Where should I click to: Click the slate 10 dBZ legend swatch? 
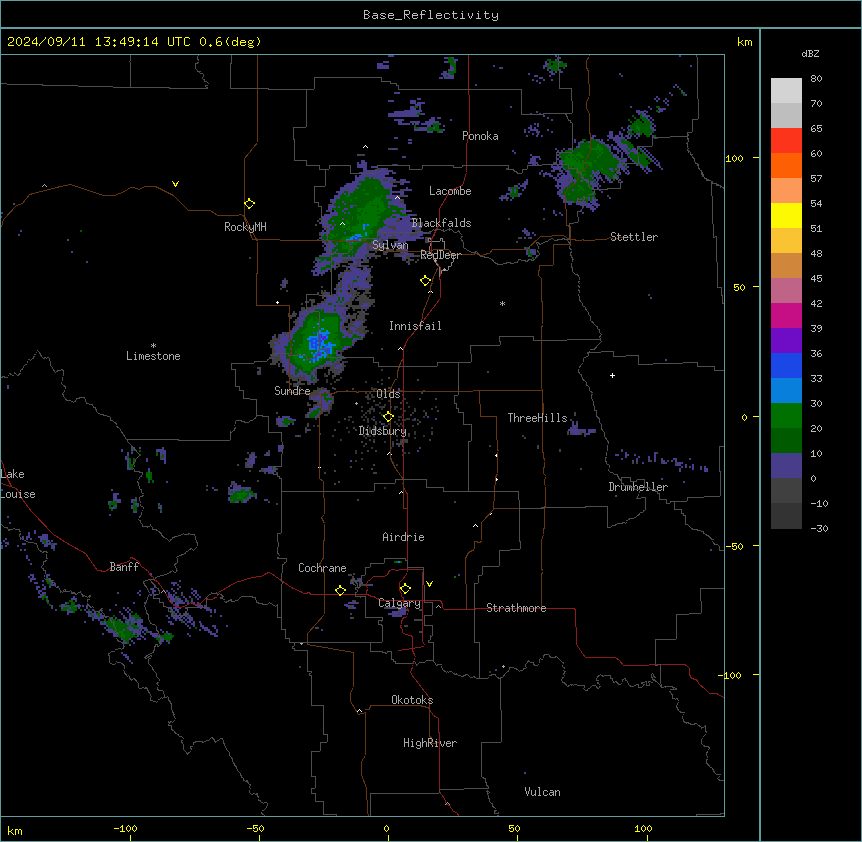click(x=786, y=466)
